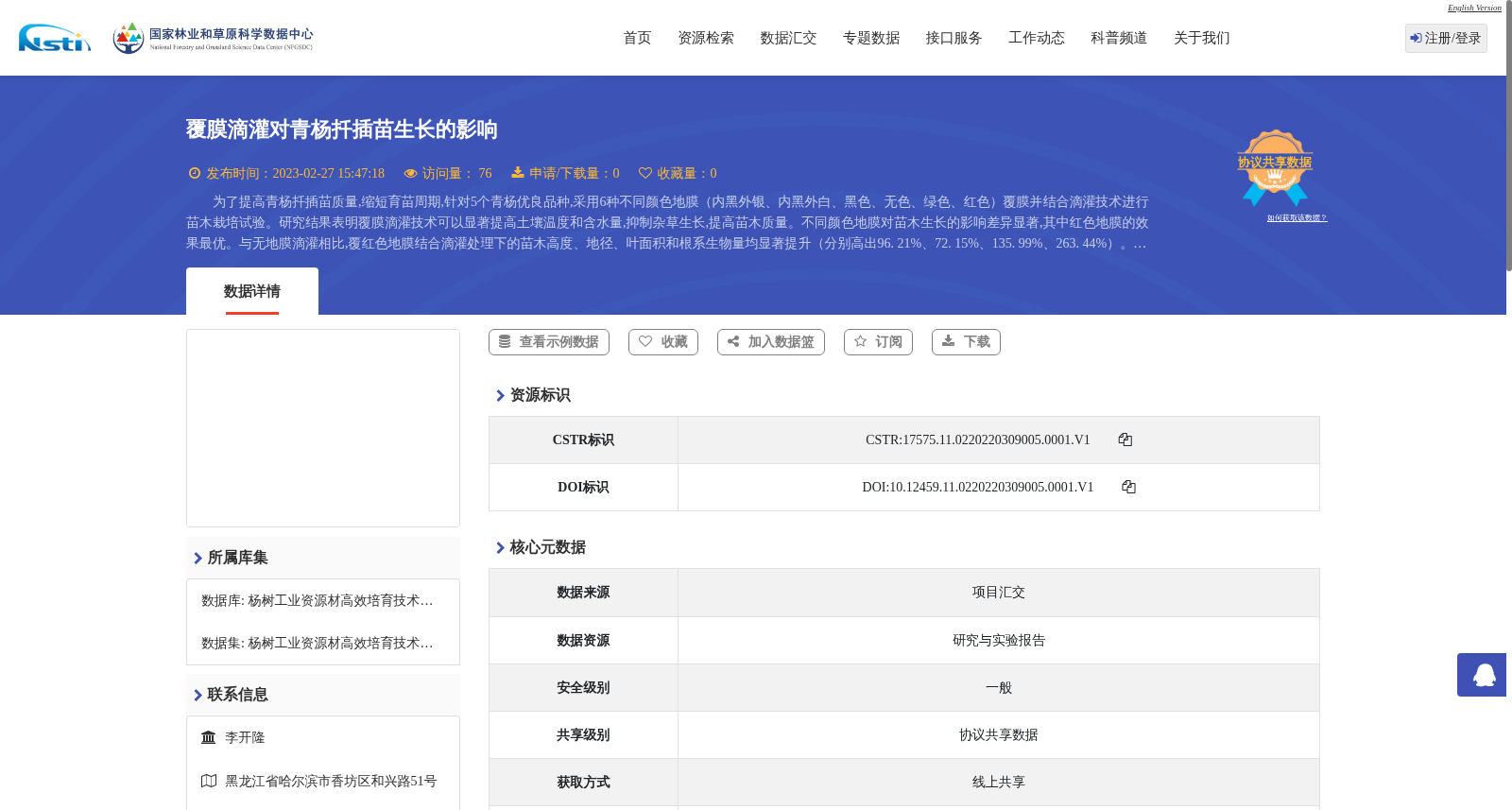The width and height of the screenshot is (1512, 810).
Task: Open 数据汇交 menu item
Action: pyautogui.click(x=788, y=38)
